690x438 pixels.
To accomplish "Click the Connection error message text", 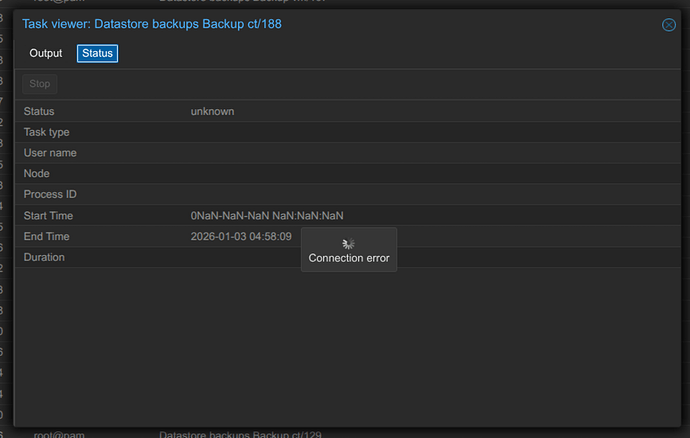I will (348, 258).
